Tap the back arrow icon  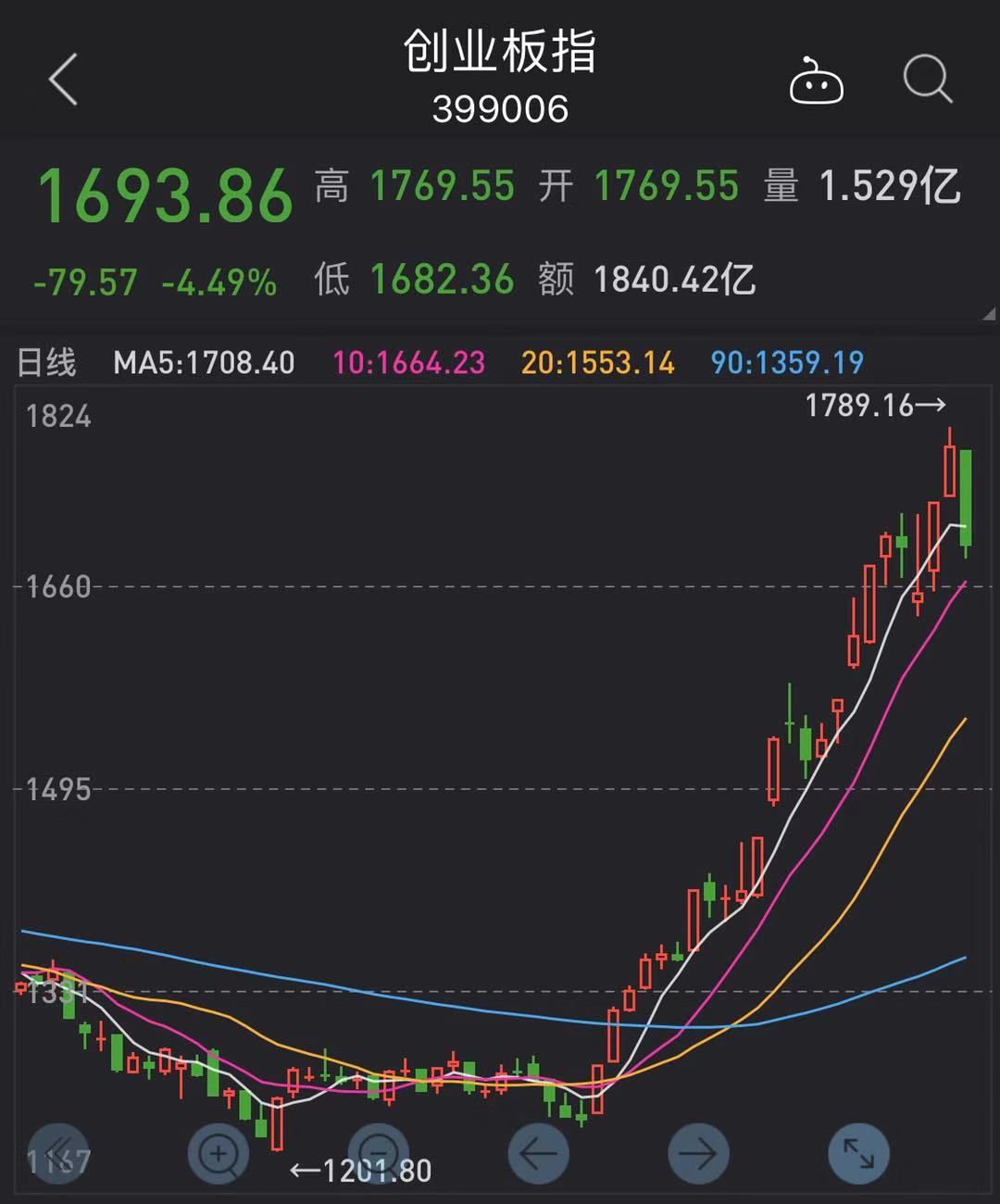pos(63,80)
